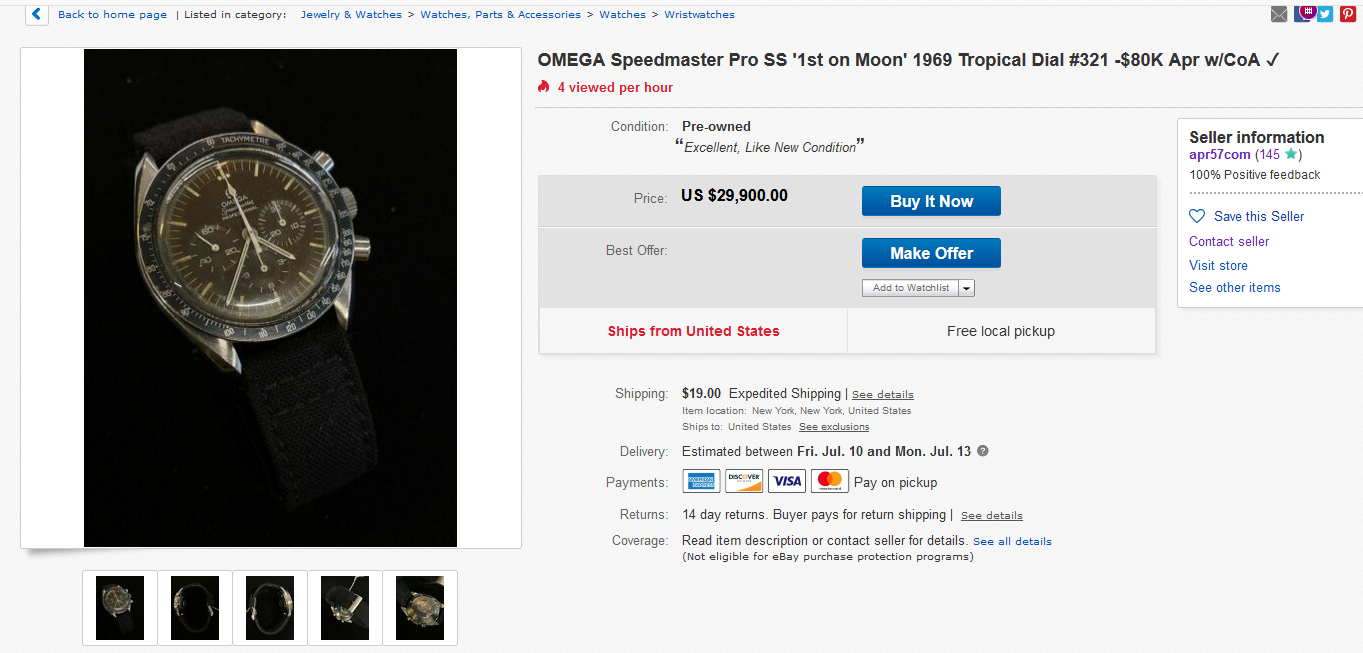This screenshot has width=1363, height=653.
Task: Click the seller's feedback star icon
Action: tap(1291, 155)
